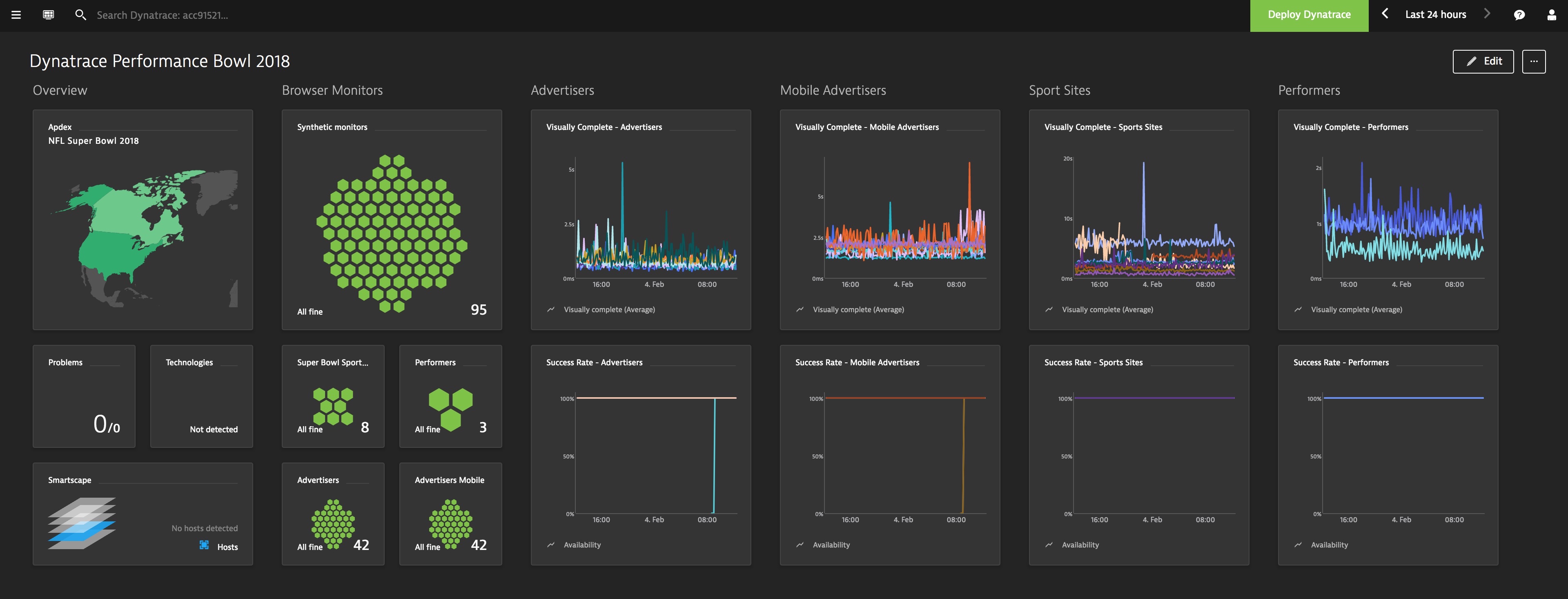Click the search magnifier icon

(x=80, y=15)
